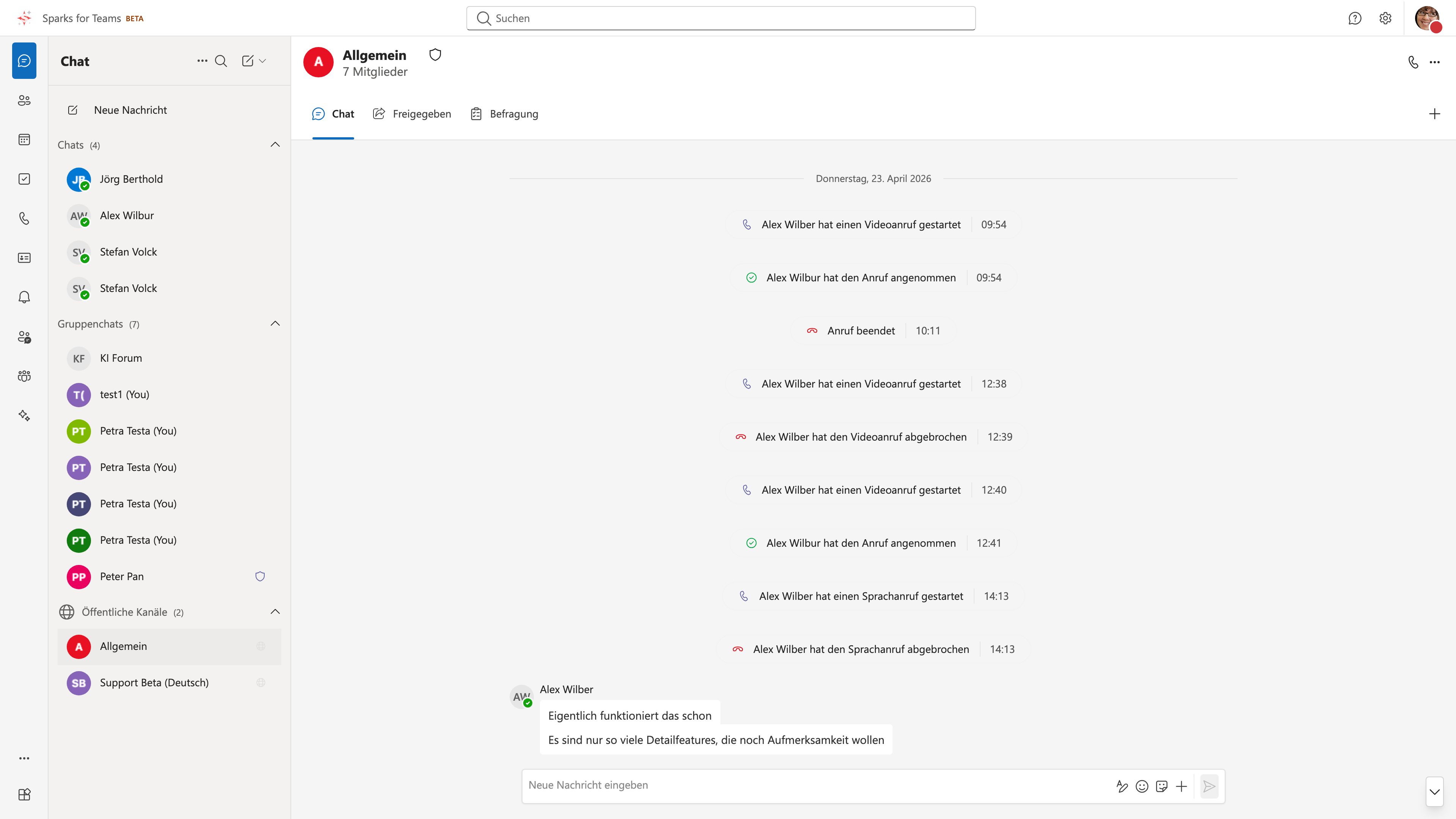
Task: Open settings gear in top bar
Action: pyautogui.click(x=1385, y=18)
